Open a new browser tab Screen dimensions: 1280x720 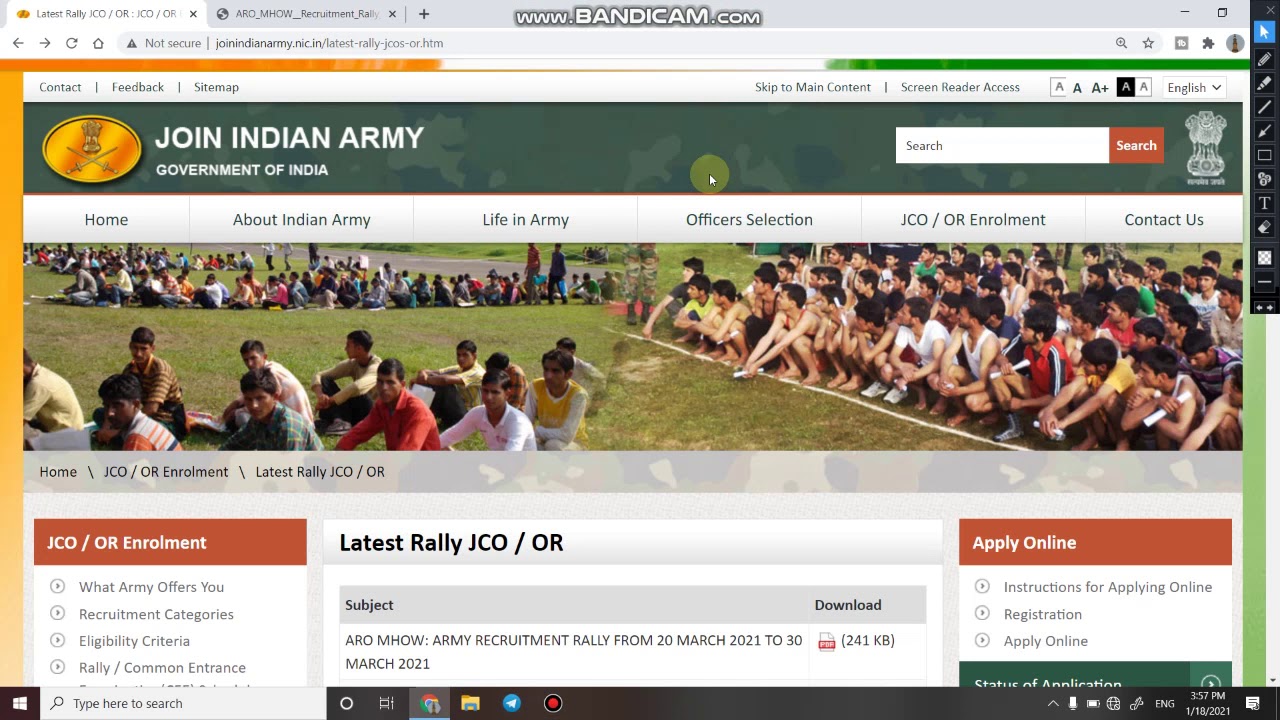coord(424,14)
